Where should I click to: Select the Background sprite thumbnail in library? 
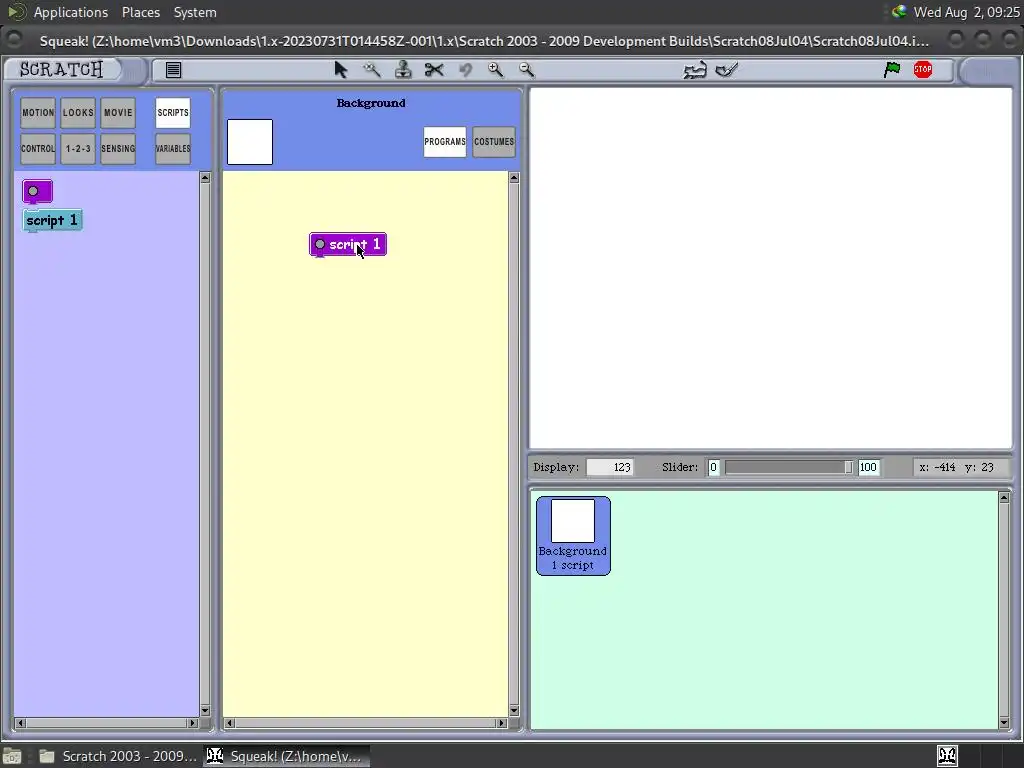573,536
